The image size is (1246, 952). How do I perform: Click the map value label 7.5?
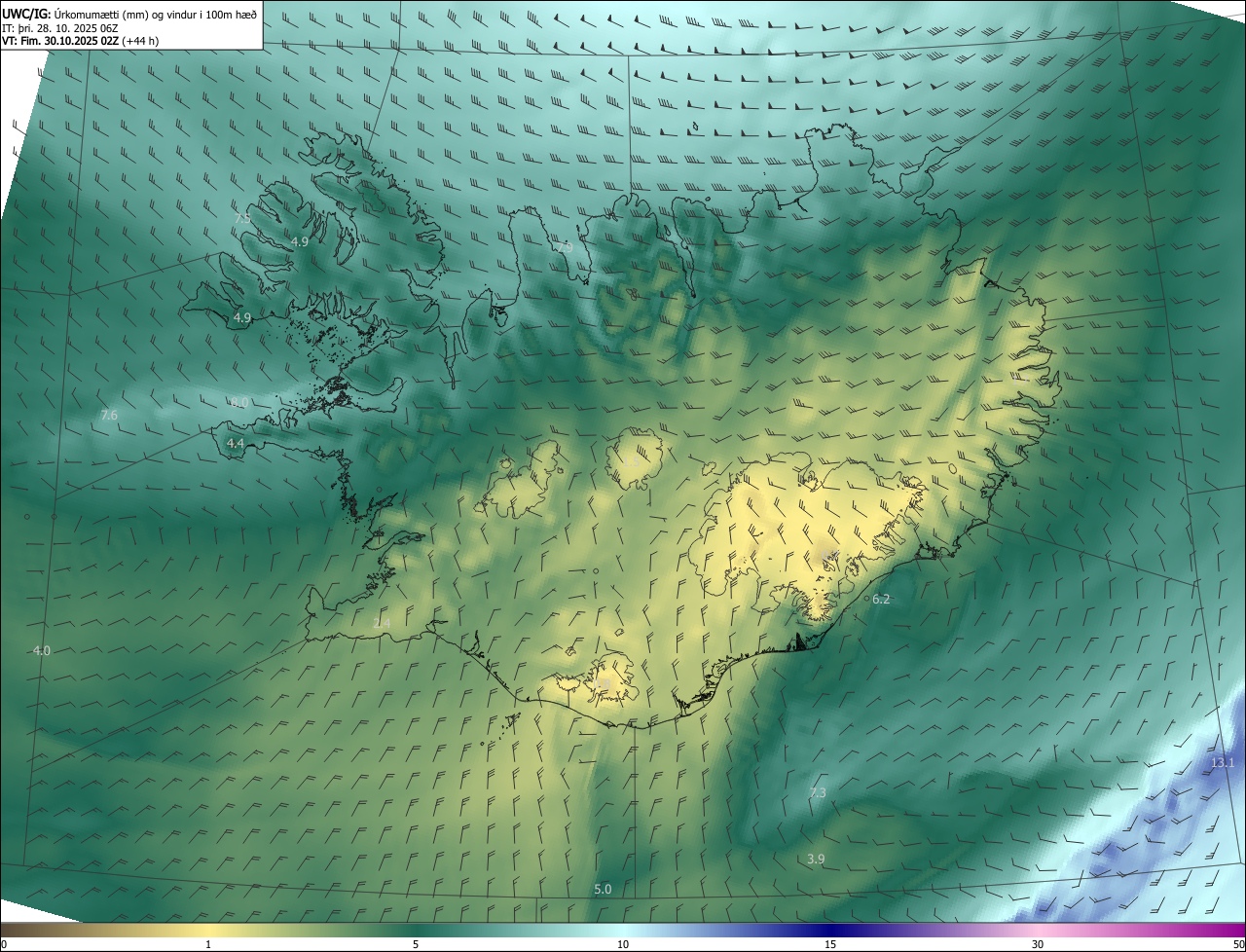click(x=242, y=219)
